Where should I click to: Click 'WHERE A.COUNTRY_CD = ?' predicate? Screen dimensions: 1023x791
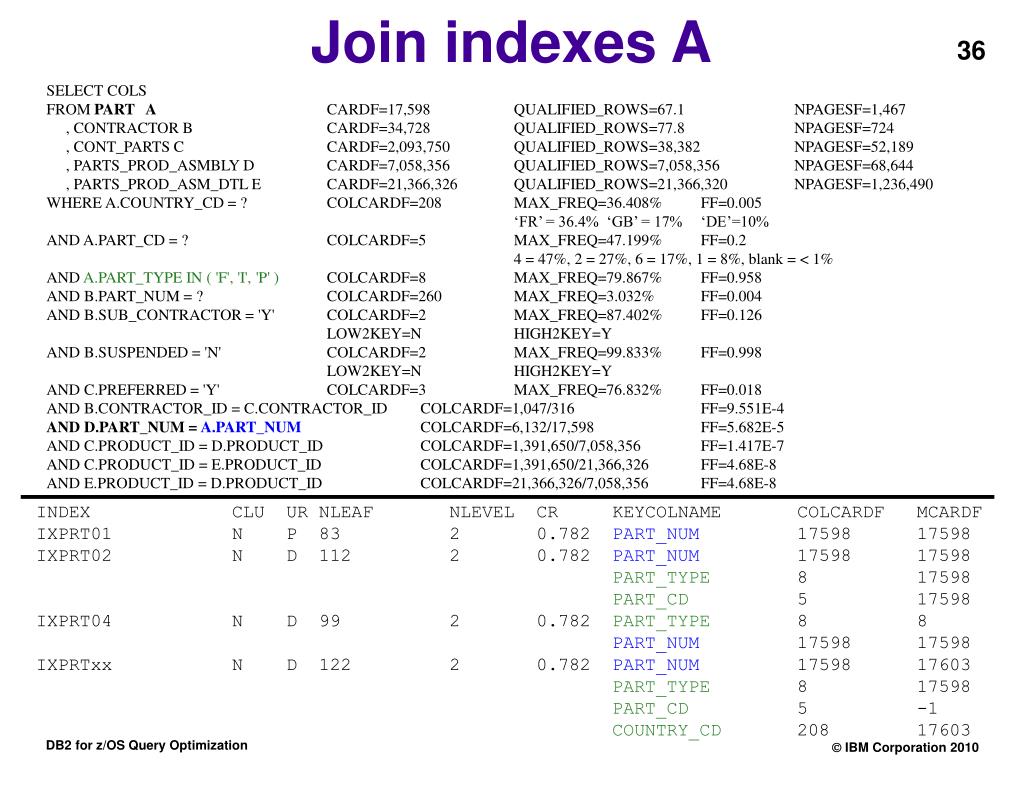pos(147,203)
